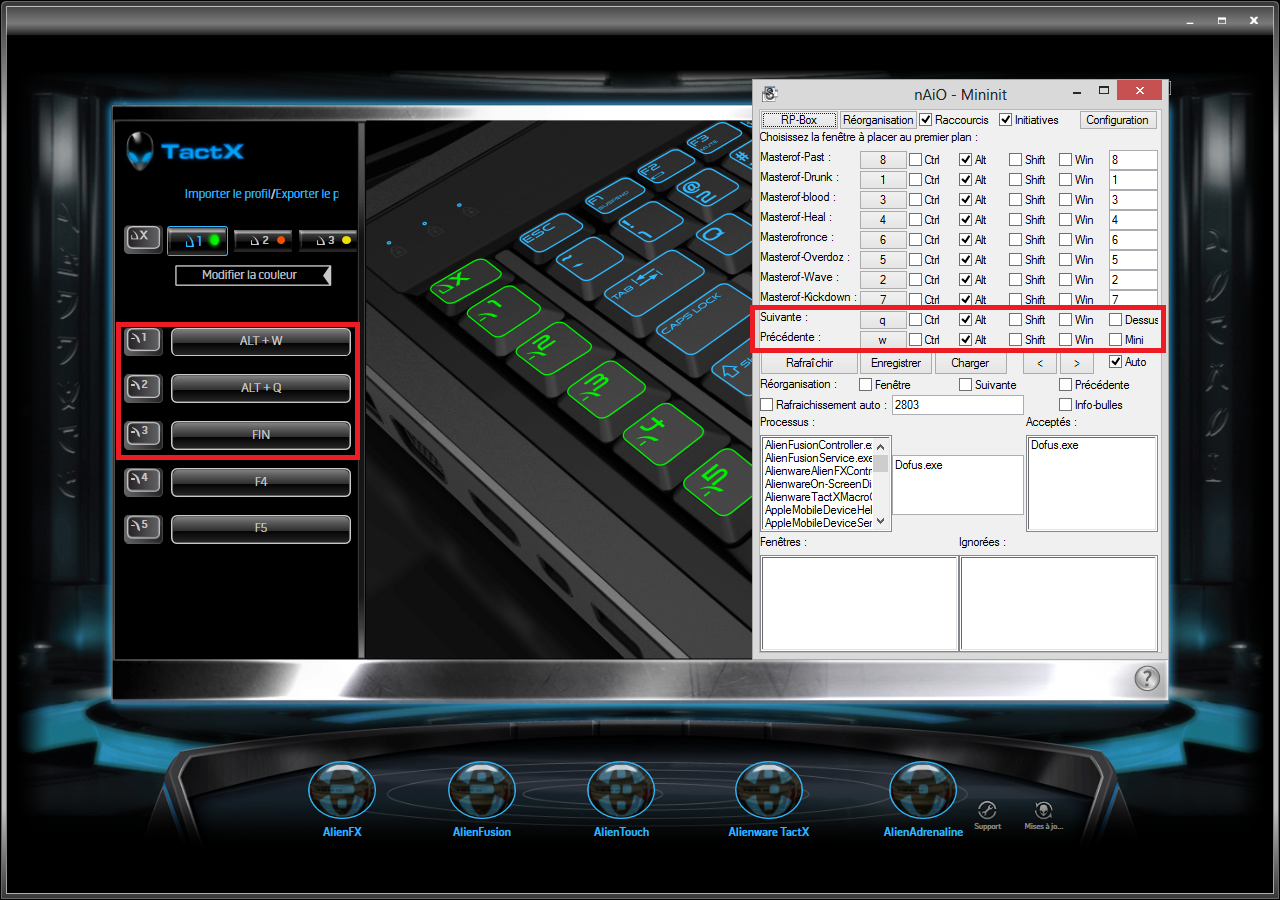This screenshot has height=900, width=1280.
Task: Click the ALT + W macro assignment button
Action: tap(261, 341)
